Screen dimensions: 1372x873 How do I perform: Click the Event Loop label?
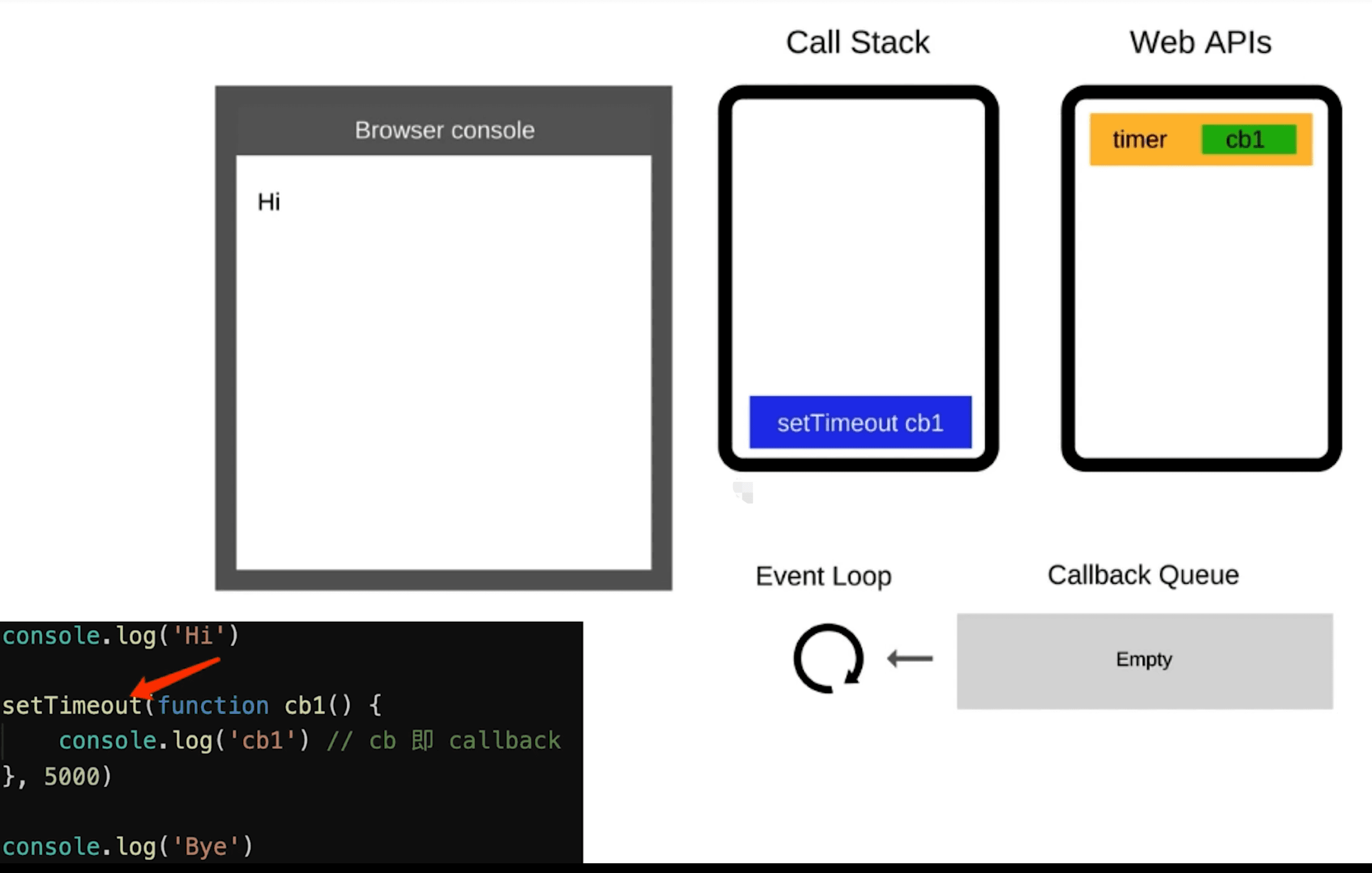[823, 576]
